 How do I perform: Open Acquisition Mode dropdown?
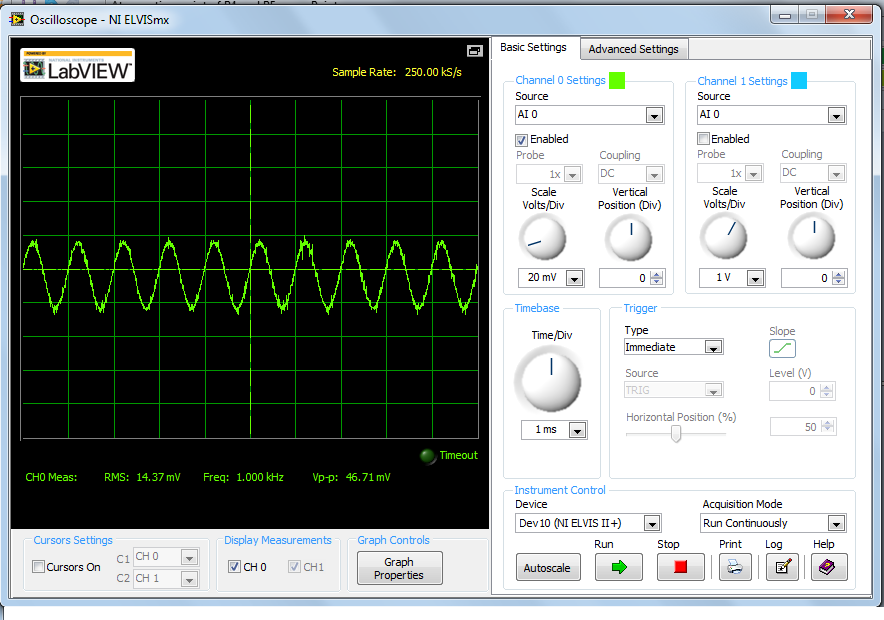[837, 524]
